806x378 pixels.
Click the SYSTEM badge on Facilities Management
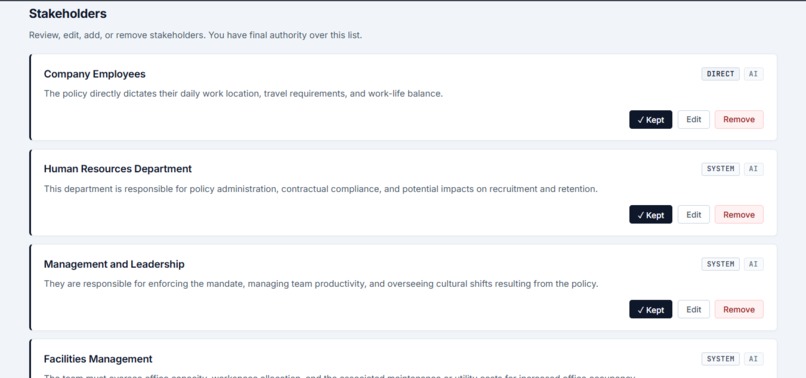click(x=720, y=359)
